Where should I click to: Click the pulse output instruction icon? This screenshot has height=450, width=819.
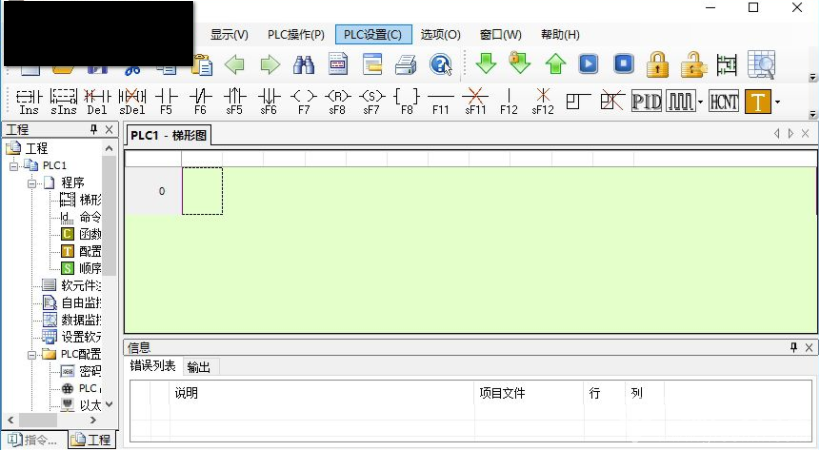[x=681, y=101]
